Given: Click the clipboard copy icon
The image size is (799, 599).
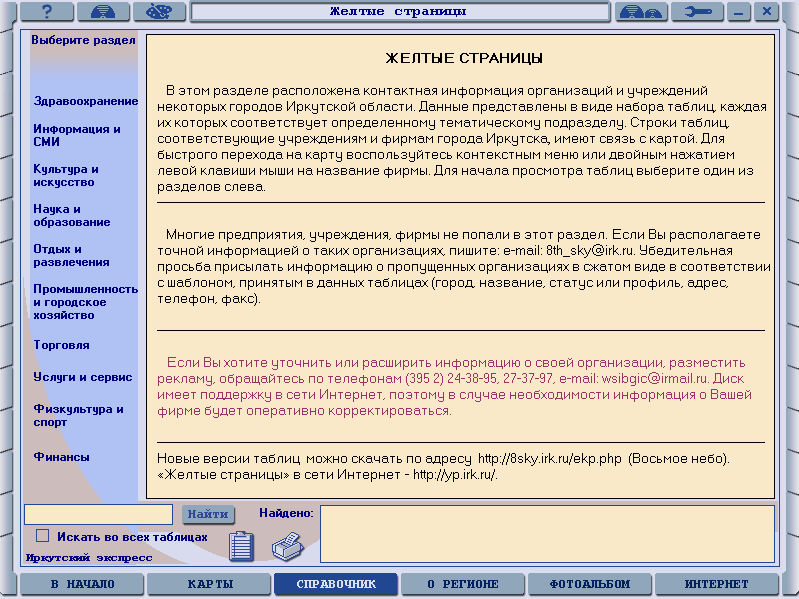Looking at the screenshot, I should pyautogui.click(x=241, y=546).
